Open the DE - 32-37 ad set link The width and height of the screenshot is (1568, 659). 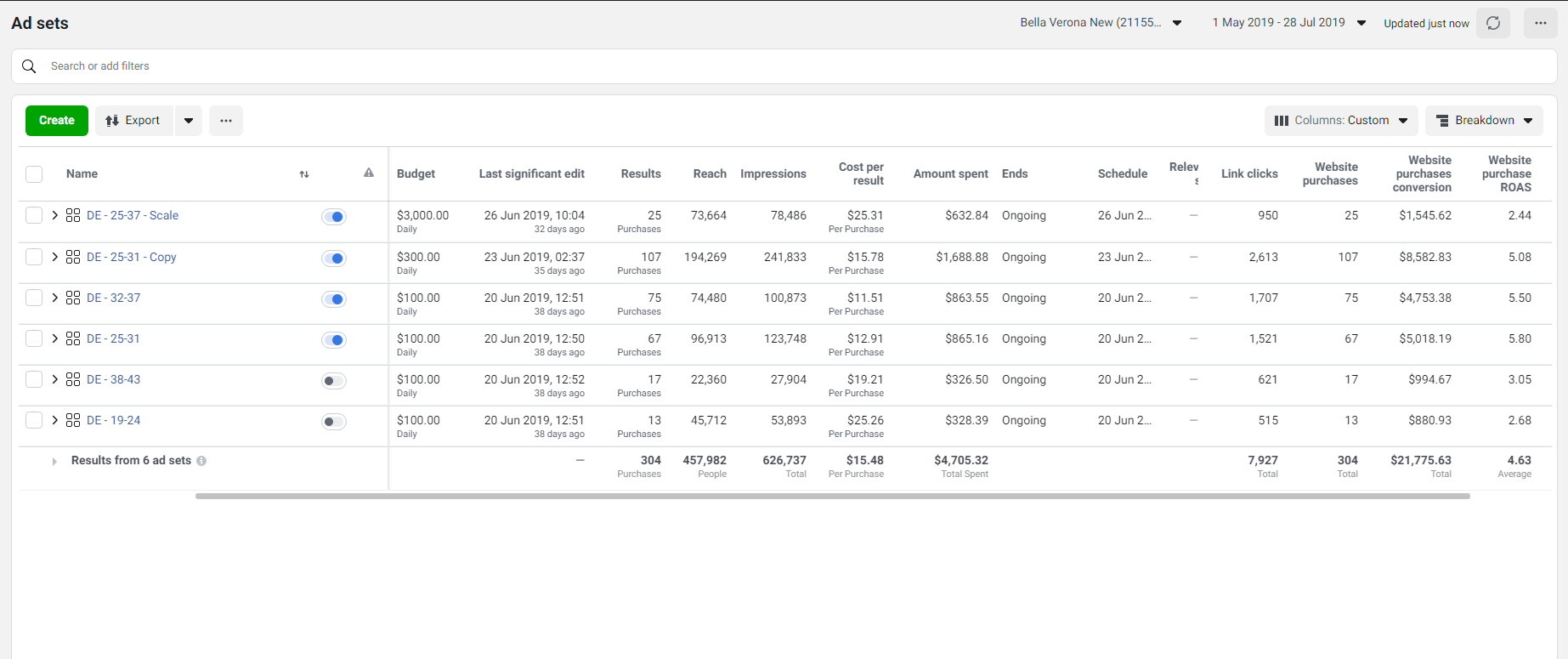(x=114, y=298)
